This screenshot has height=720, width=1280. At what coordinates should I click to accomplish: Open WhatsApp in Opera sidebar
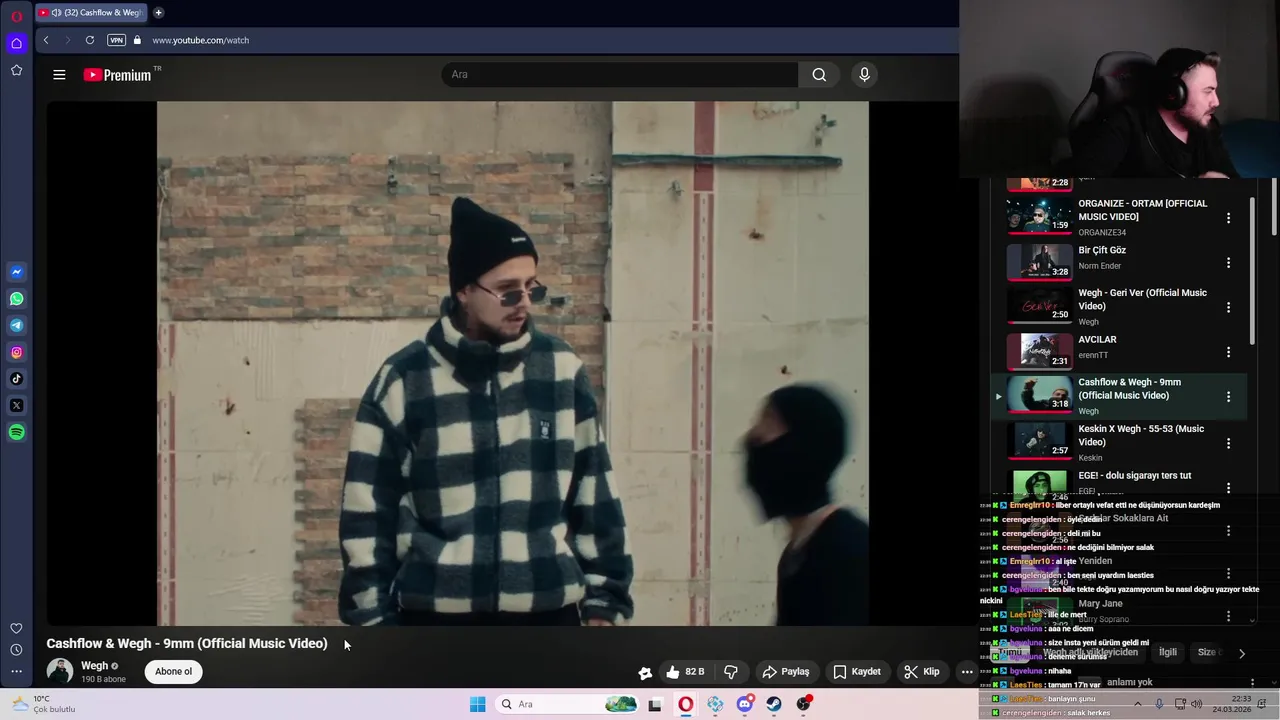click(16, 299)
